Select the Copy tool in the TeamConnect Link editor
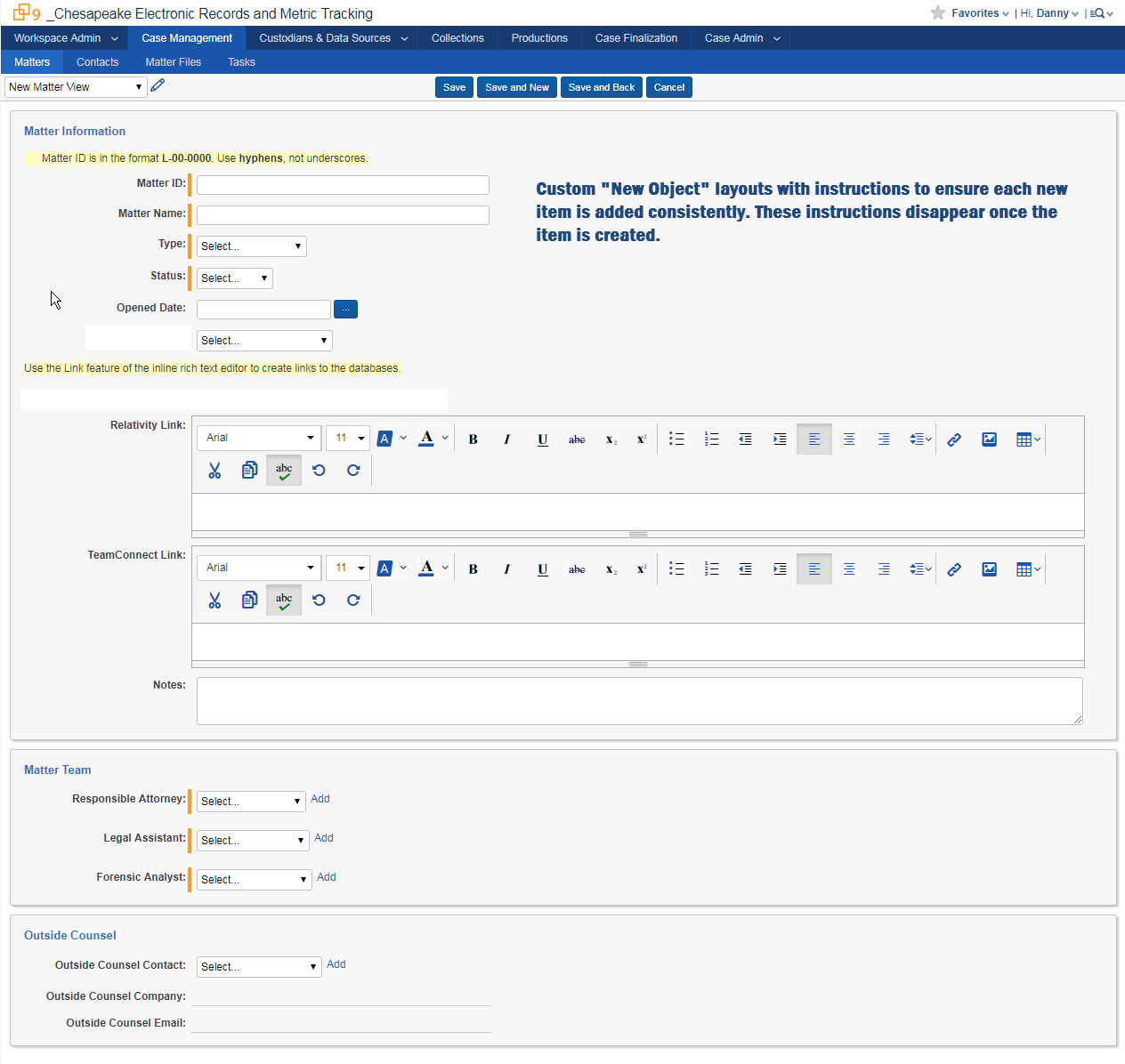This screenshot has width=1125, height=1064. [249, 600]
